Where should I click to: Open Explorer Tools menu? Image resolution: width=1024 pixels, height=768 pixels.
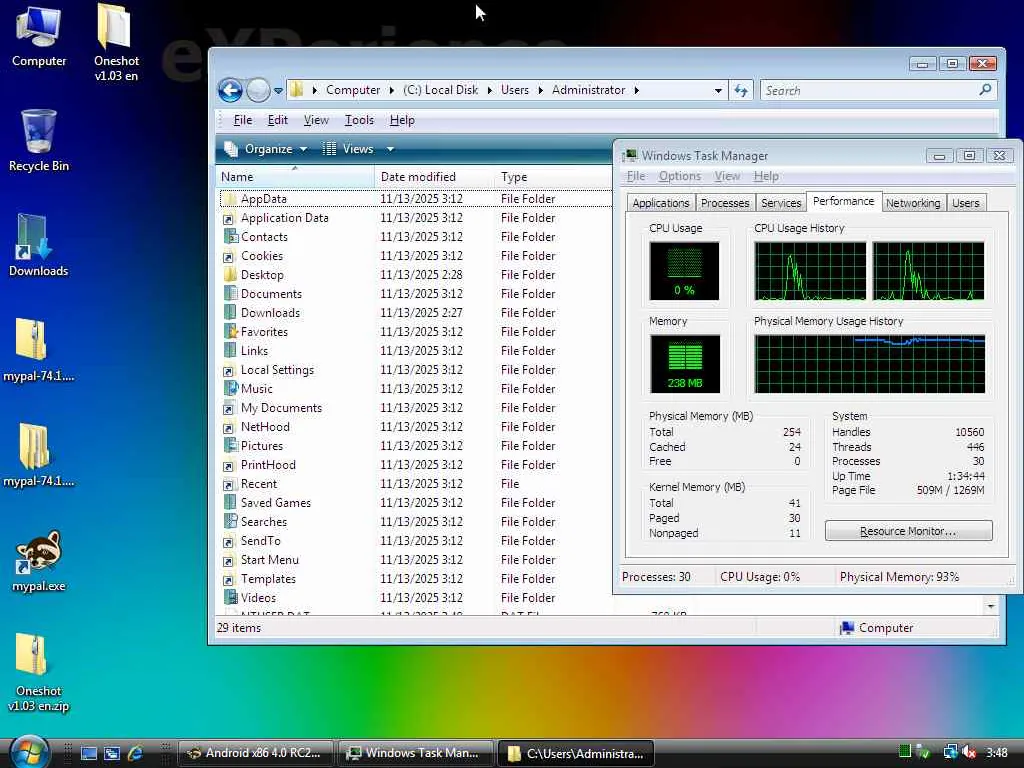tap(359, 120)
